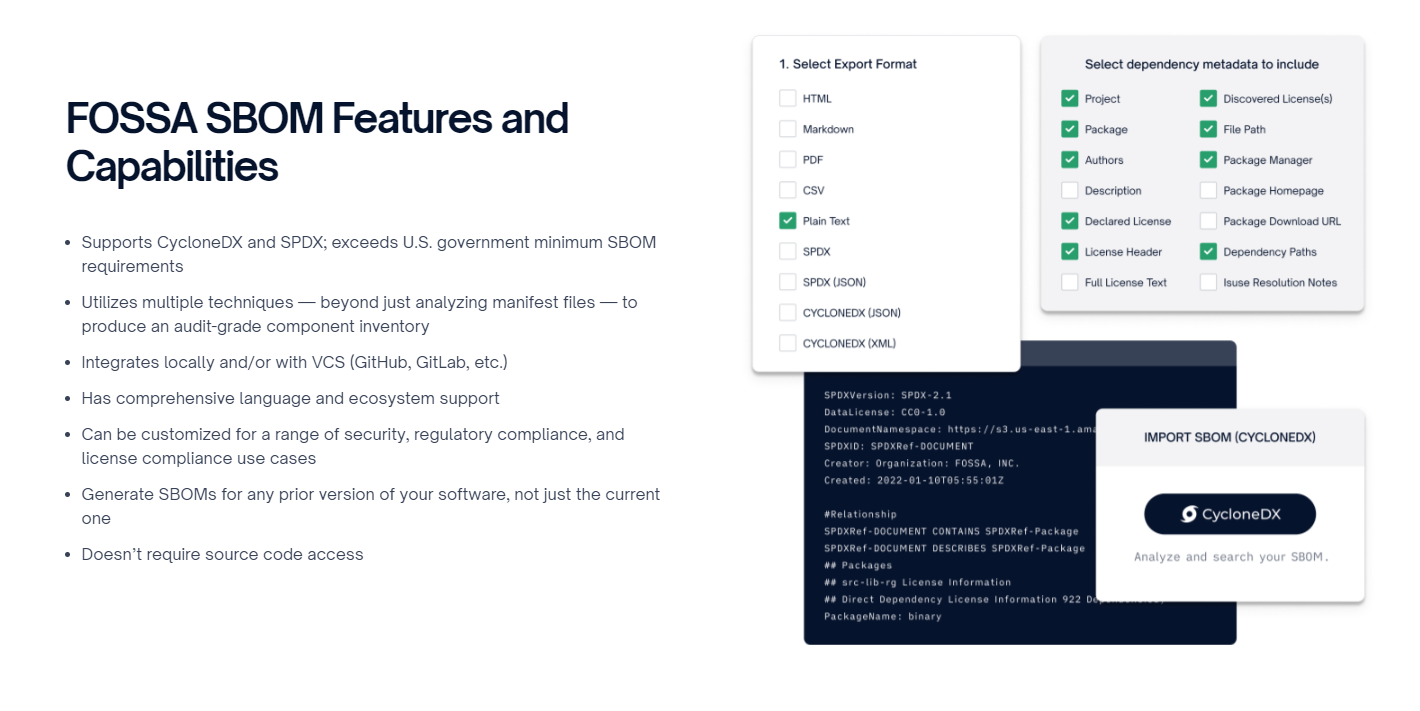Tick the PDF export format checkbox
The width and height of the screenshot is (1420, 711).
(787, 160)
